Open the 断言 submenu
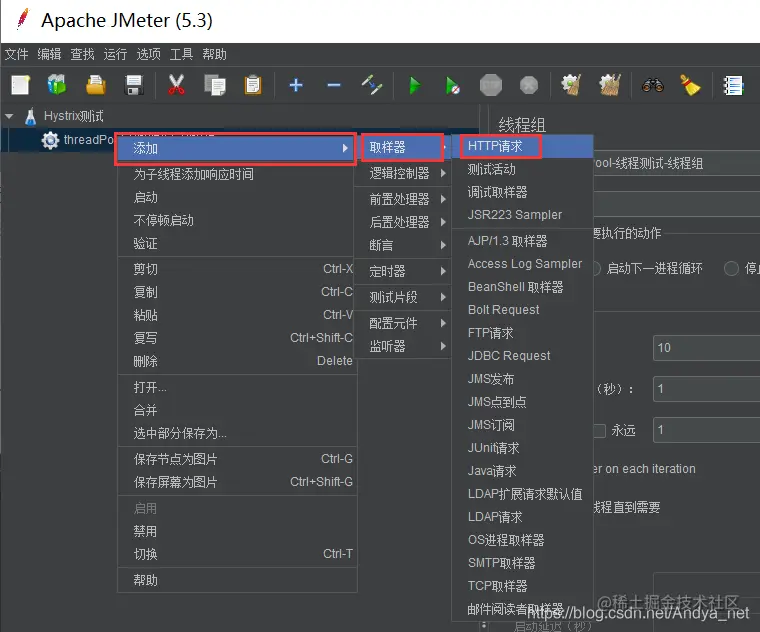760x632 pixels. coord(403,245)
